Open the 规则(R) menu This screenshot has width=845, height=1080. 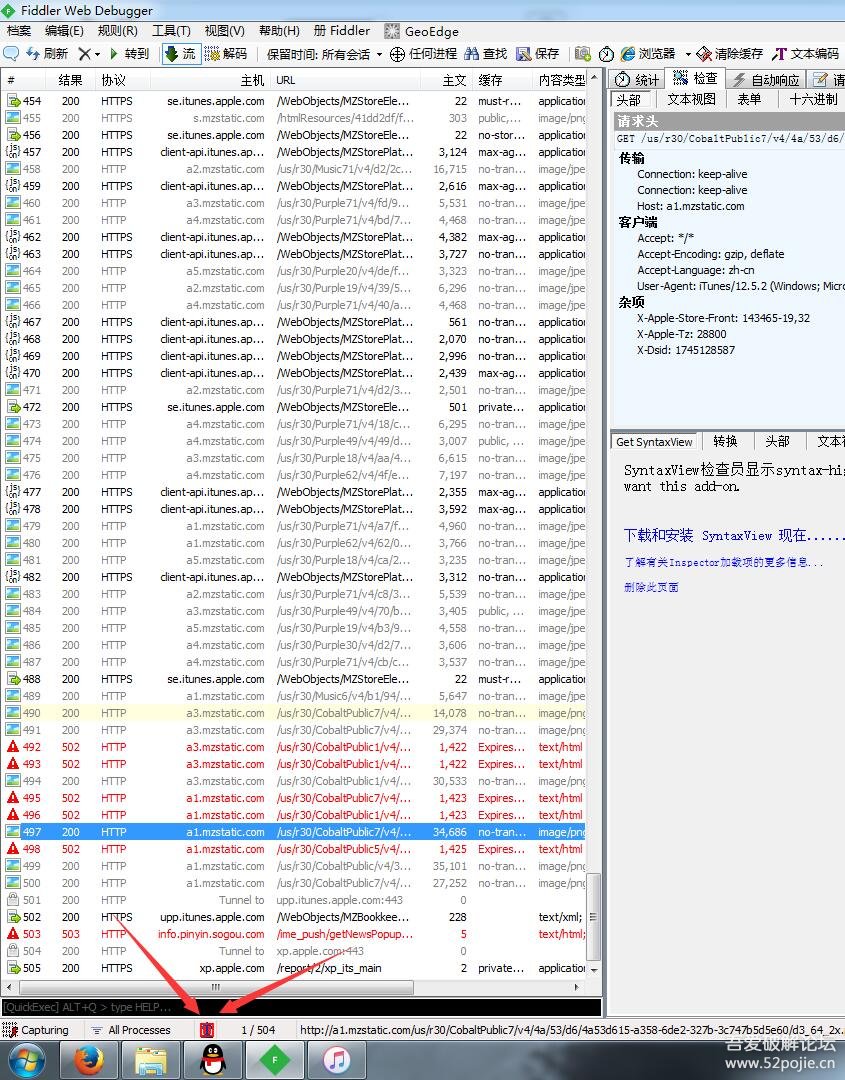(x=118, y=31)
